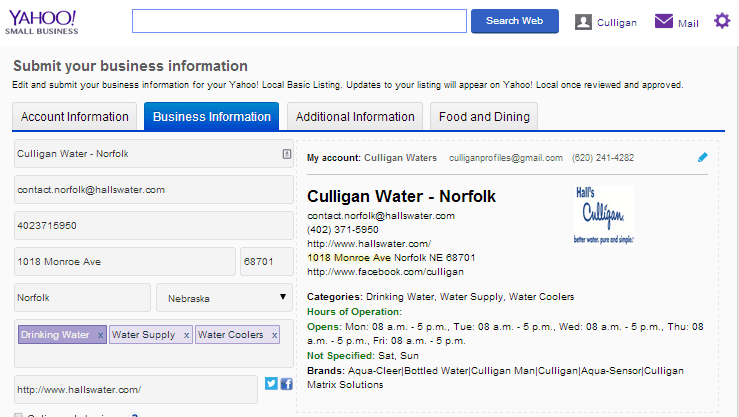Focus the web search input box
This screenshot has width=739, height=417.
(x=299, y=21)
